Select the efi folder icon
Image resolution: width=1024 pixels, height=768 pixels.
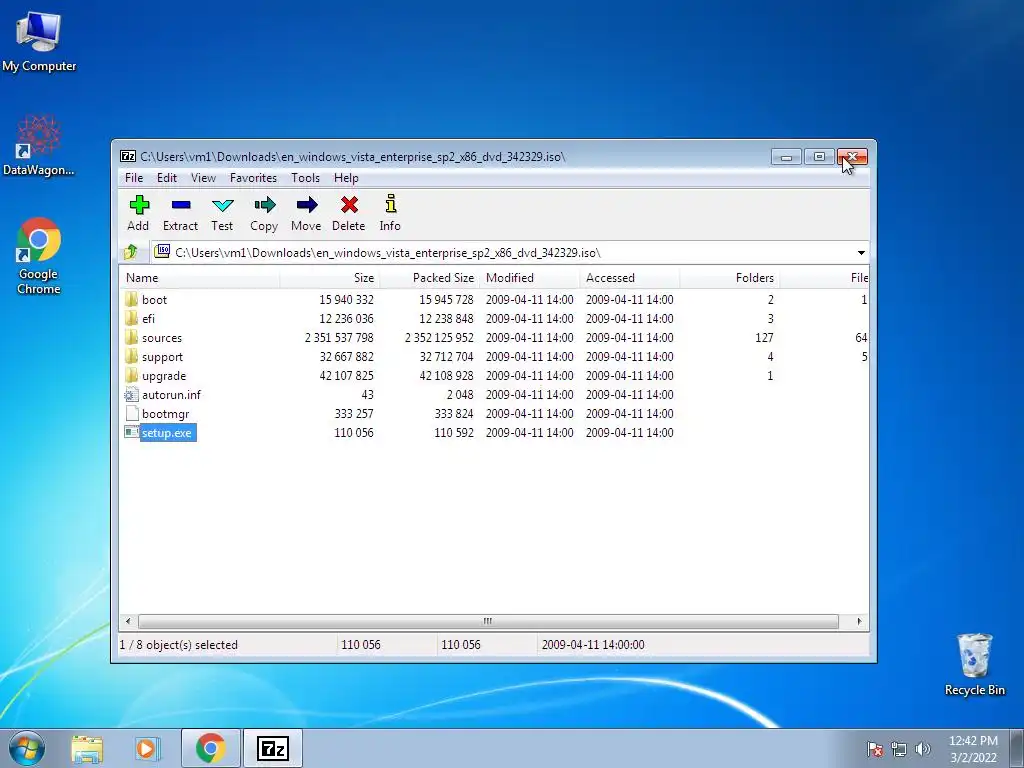point(131,319)
